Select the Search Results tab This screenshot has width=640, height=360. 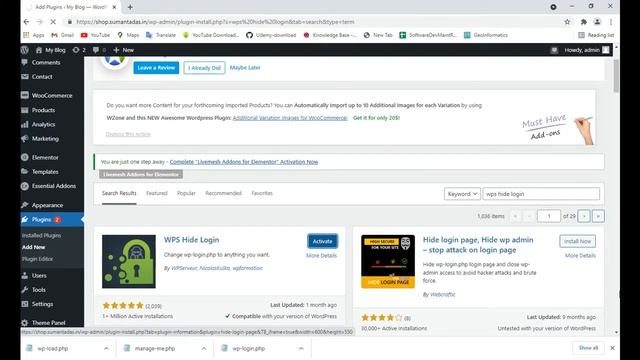(x=119, y=193)
